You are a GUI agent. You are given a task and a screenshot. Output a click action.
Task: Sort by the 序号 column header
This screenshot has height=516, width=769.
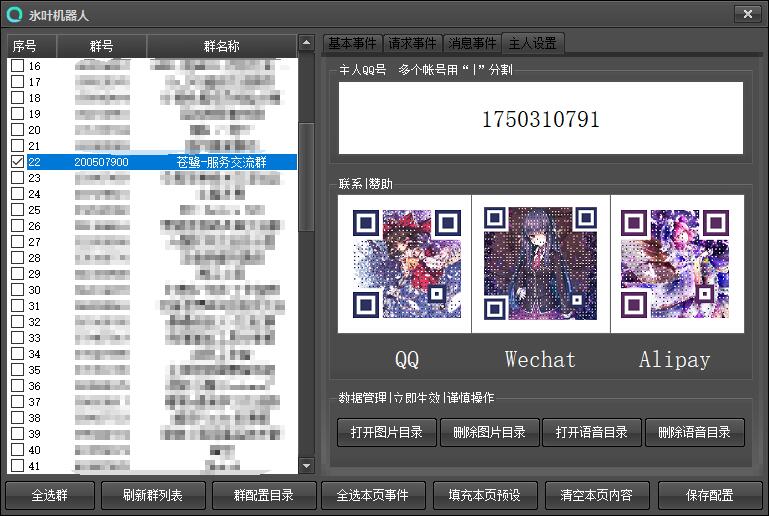pyautogui.click(x=32, y=46)
